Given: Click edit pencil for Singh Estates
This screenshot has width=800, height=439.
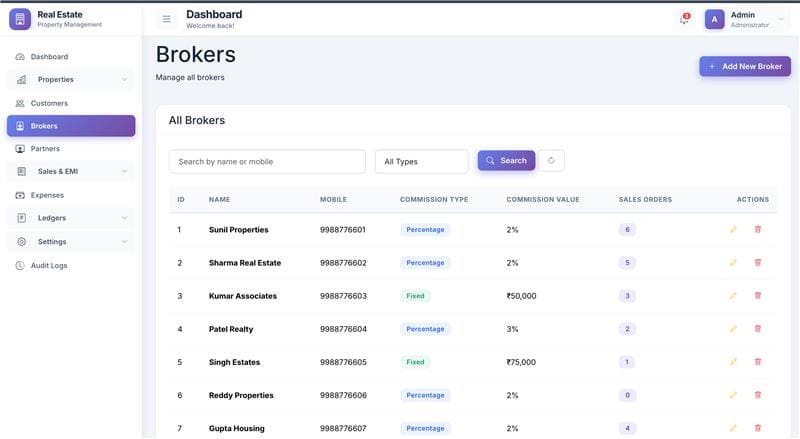Looking at the screenshot, I should coord(733,362).
